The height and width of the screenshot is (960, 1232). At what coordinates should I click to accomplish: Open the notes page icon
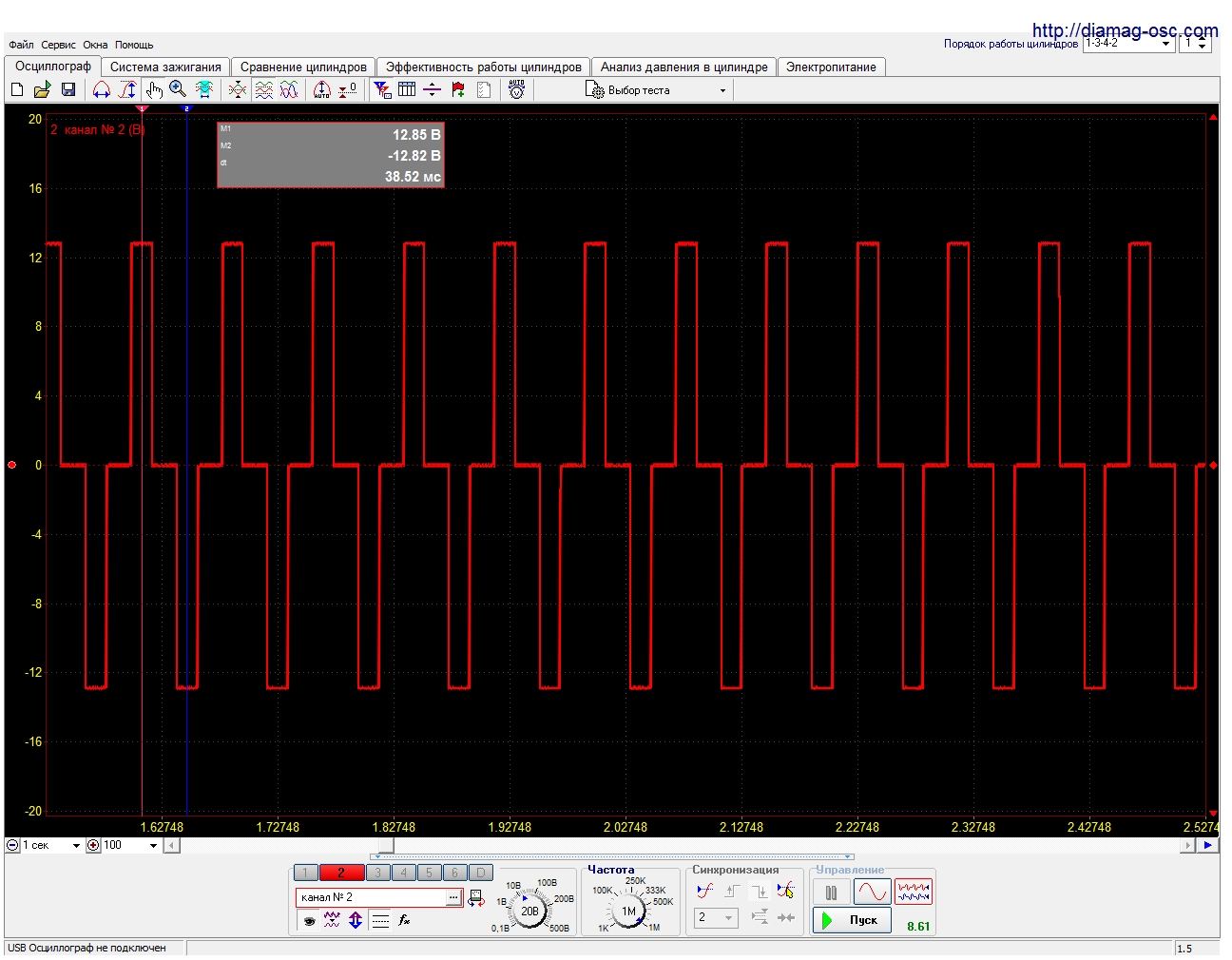(x=484, y=89)
